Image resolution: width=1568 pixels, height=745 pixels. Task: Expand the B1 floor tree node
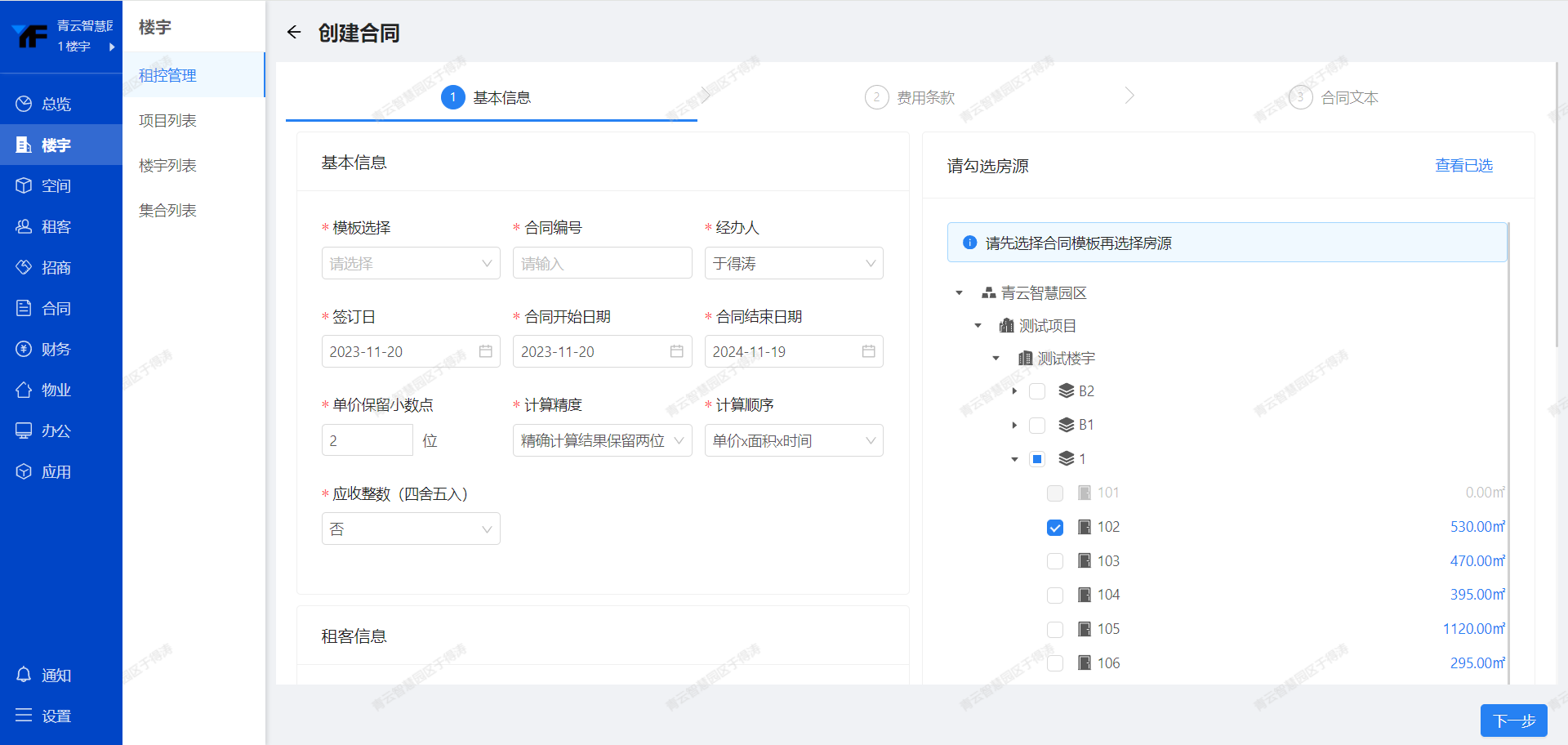coord(1014,426)
